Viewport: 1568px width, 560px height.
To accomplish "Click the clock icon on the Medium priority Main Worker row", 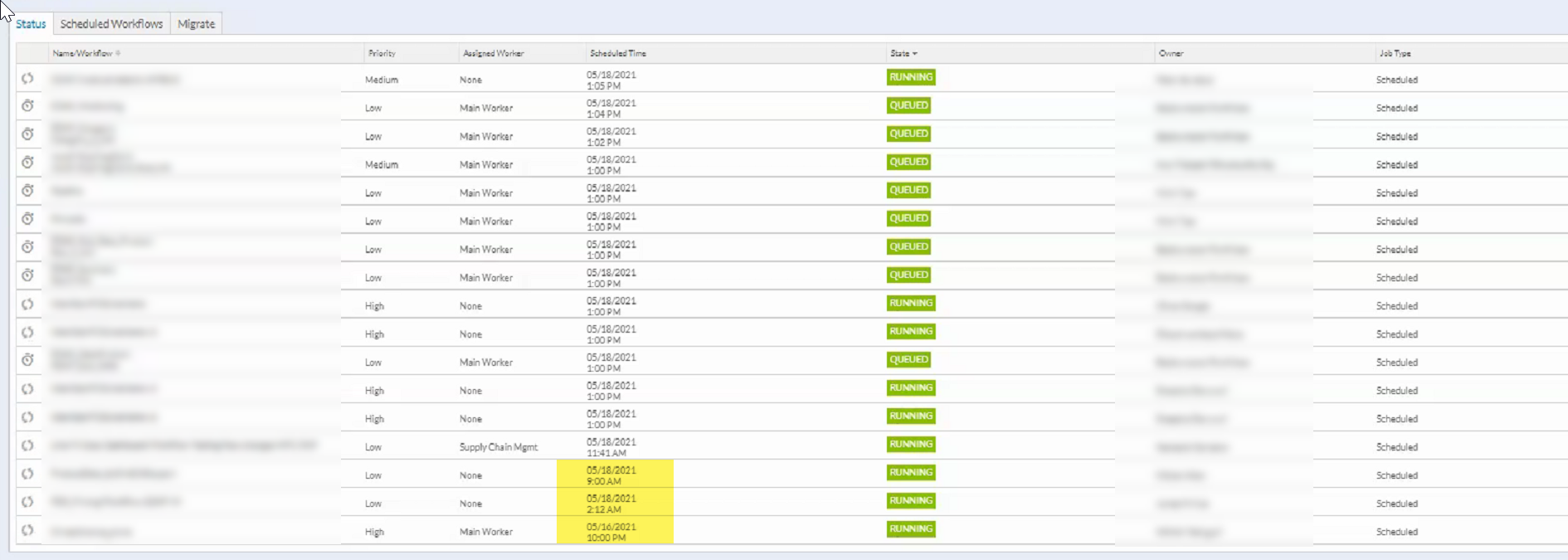I will click(x=27, y=163).
